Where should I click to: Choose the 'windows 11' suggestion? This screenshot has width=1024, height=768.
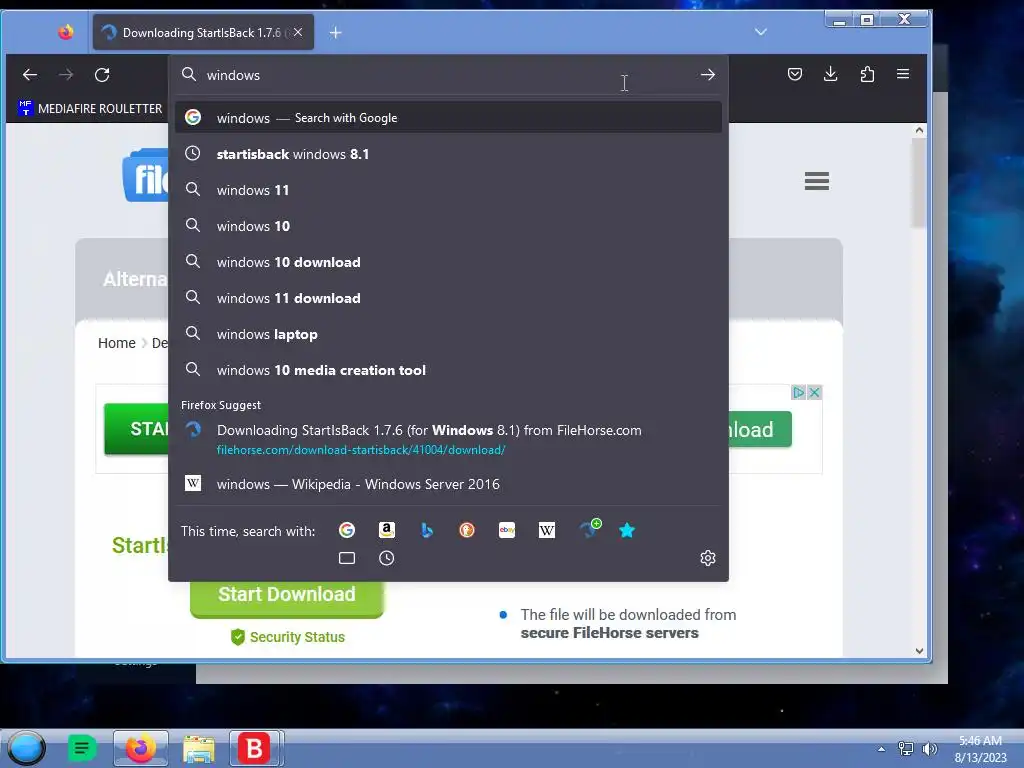(448, 190)
